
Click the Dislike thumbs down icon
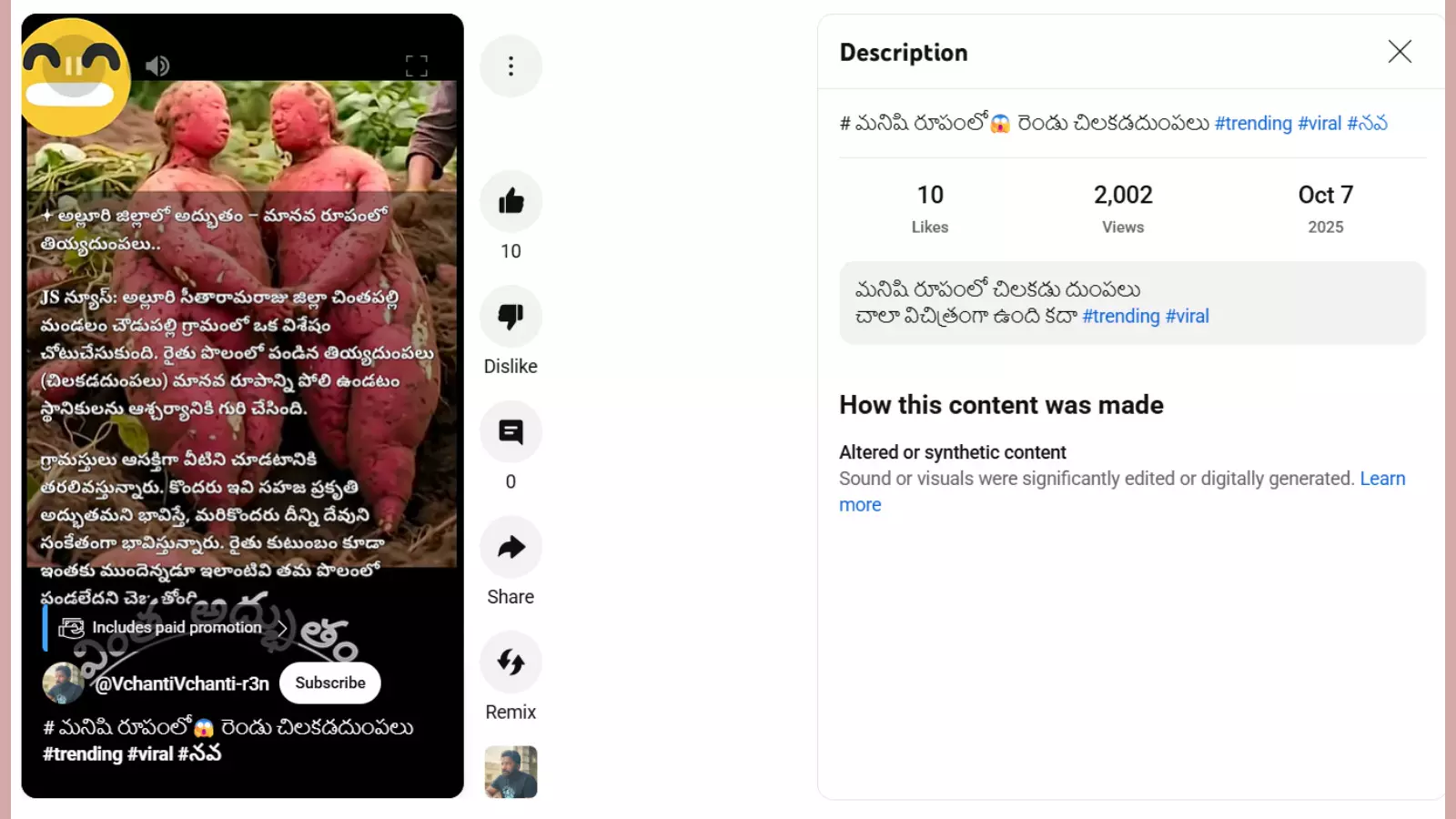(511, 317)
